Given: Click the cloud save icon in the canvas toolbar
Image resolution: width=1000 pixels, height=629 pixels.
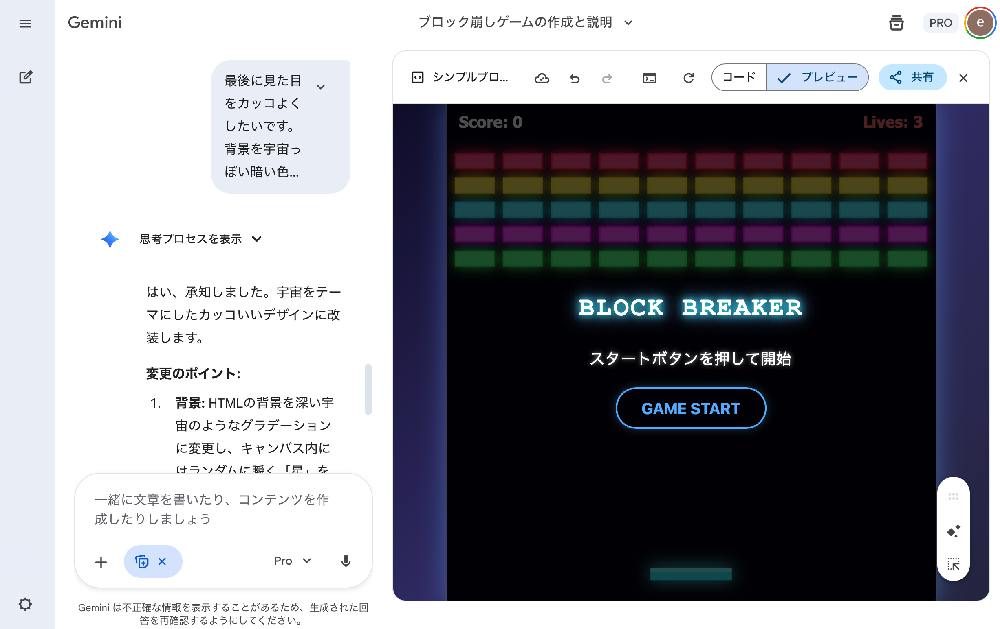Looking at the screenshot, I should point(542,77).
